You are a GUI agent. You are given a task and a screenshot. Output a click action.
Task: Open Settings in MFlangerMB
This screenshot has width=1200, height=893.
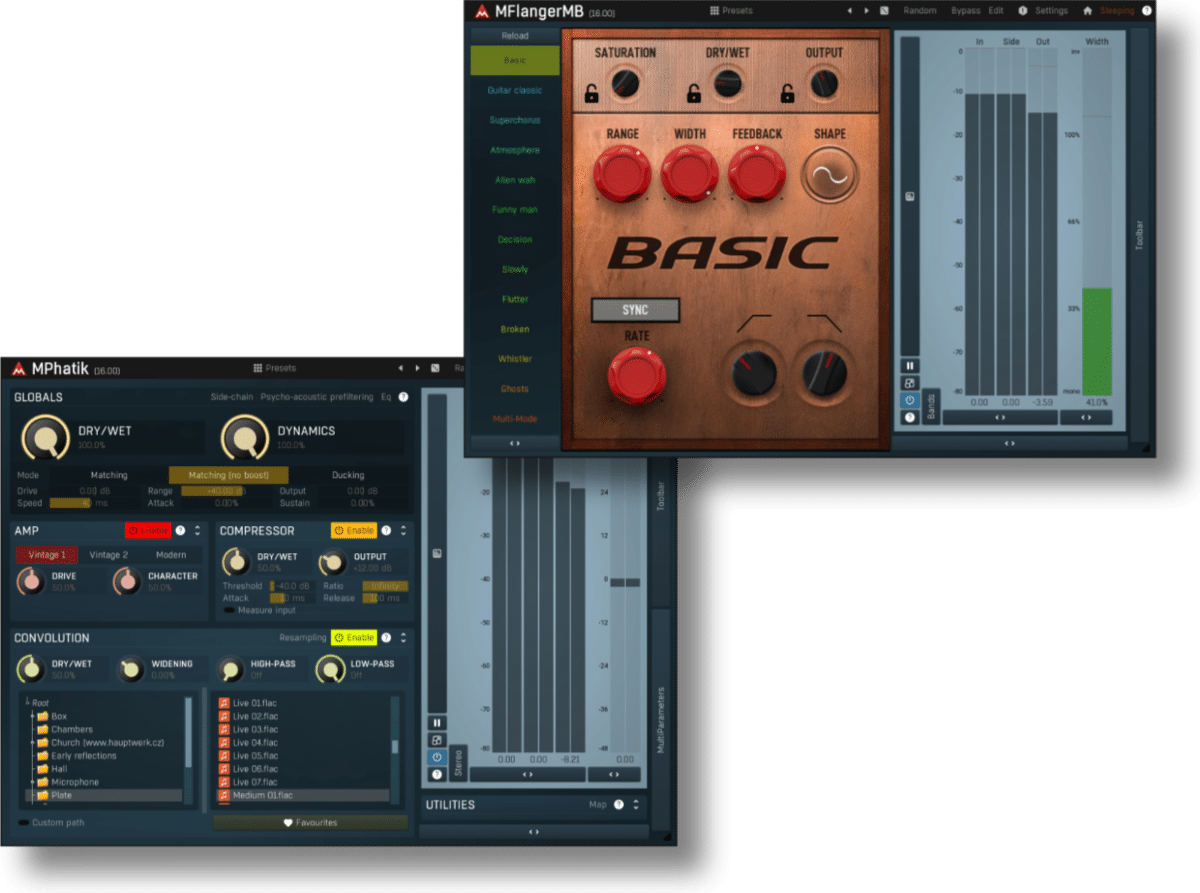point(1051,11)
